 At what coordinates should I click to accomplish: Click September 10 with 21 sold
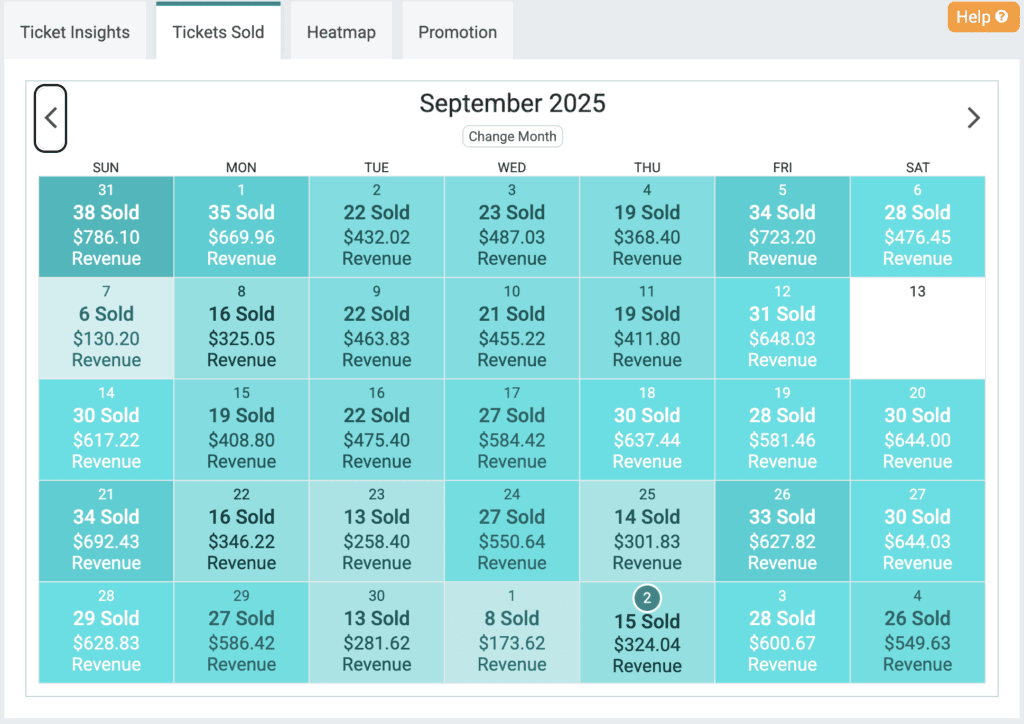[x=512, y=329]
